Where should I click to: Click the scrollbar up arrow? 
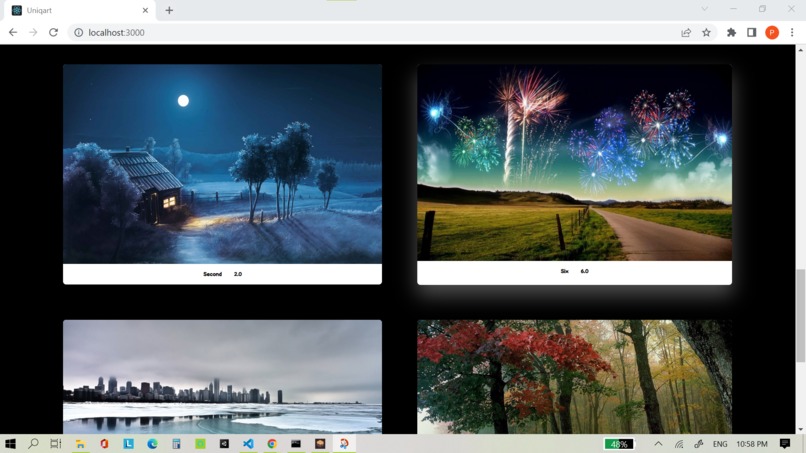click(800, 50)
